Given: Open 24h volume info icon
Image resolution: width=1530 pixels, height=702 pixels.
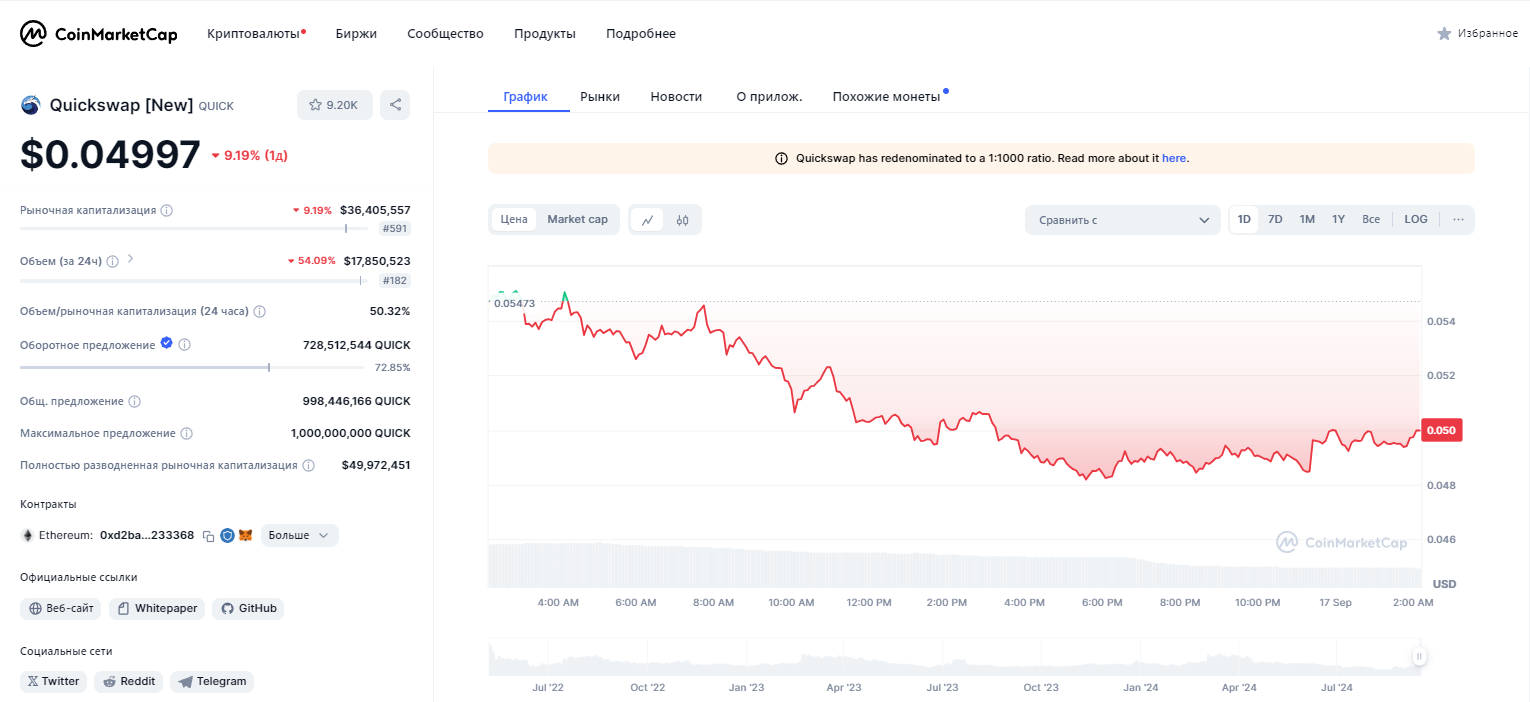Looking at the screenshot, I should pos(113,261).
